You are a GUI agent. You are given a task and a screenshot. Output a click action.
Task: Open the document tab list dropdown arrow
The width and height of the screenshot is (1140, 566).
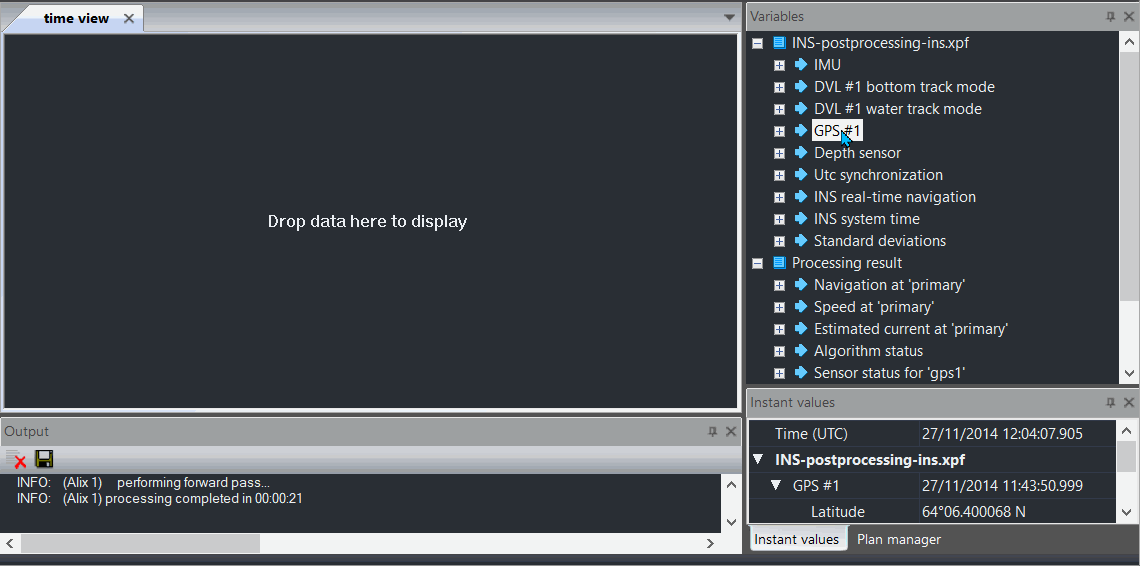click(729, 18)
